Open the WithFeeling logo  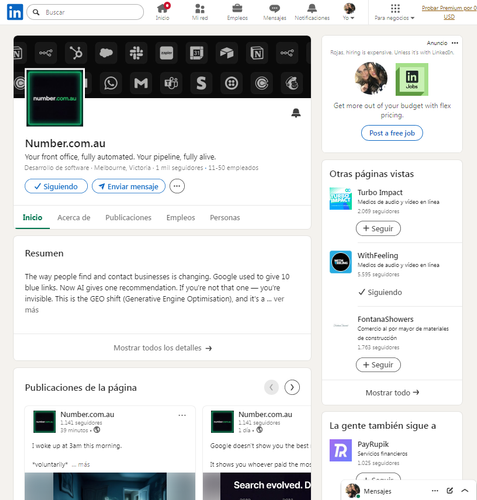341,262
